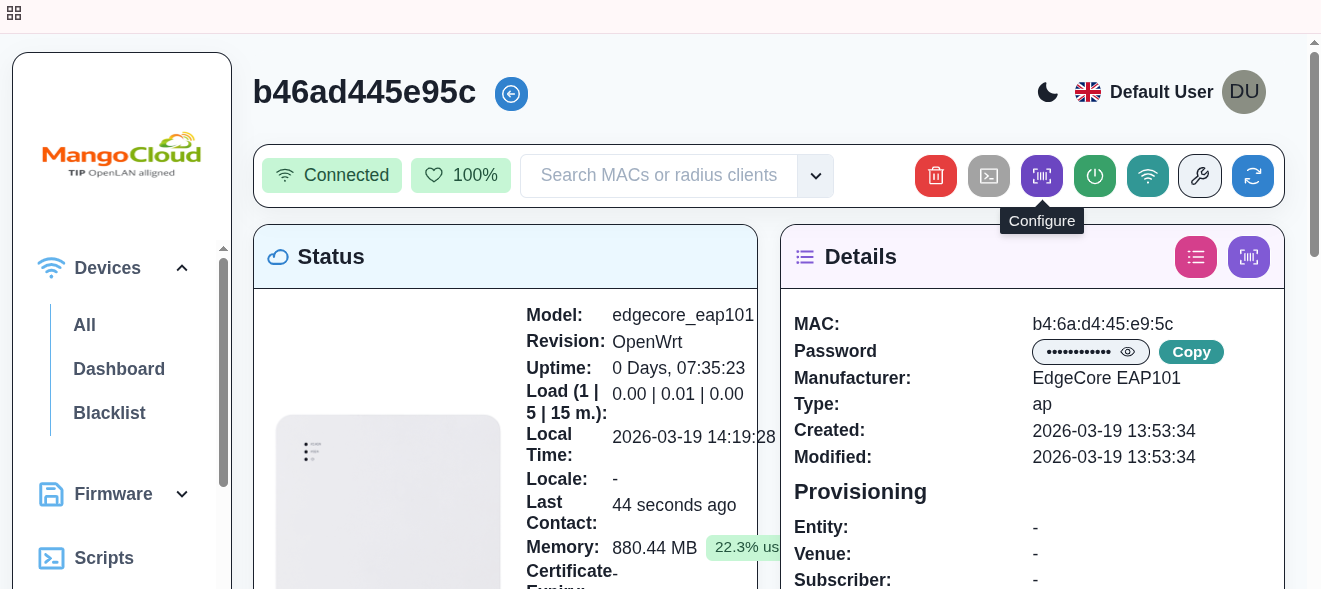This screenshot has width=1321, height=589.
Task: Open the terminal console icon
Action: (x=988, y=176)
